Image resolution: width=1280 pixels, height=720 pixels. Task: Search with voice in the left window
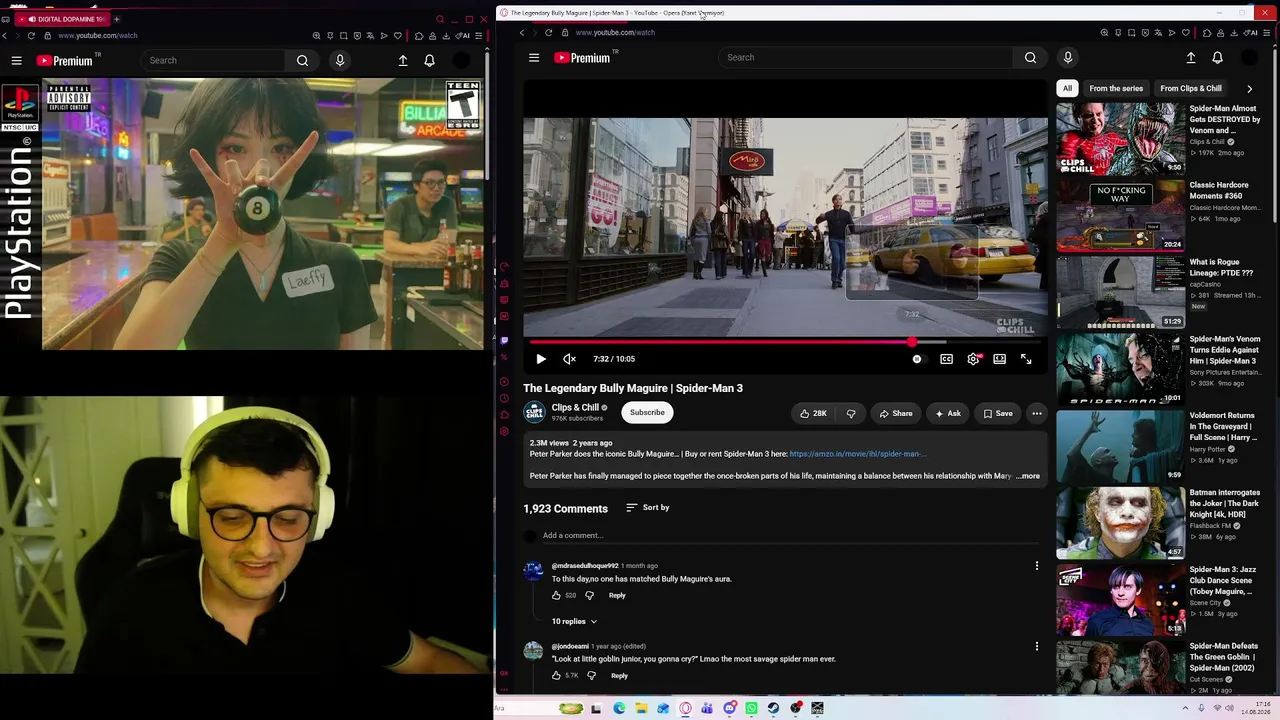pyautogui.click(x=340, y=61)
